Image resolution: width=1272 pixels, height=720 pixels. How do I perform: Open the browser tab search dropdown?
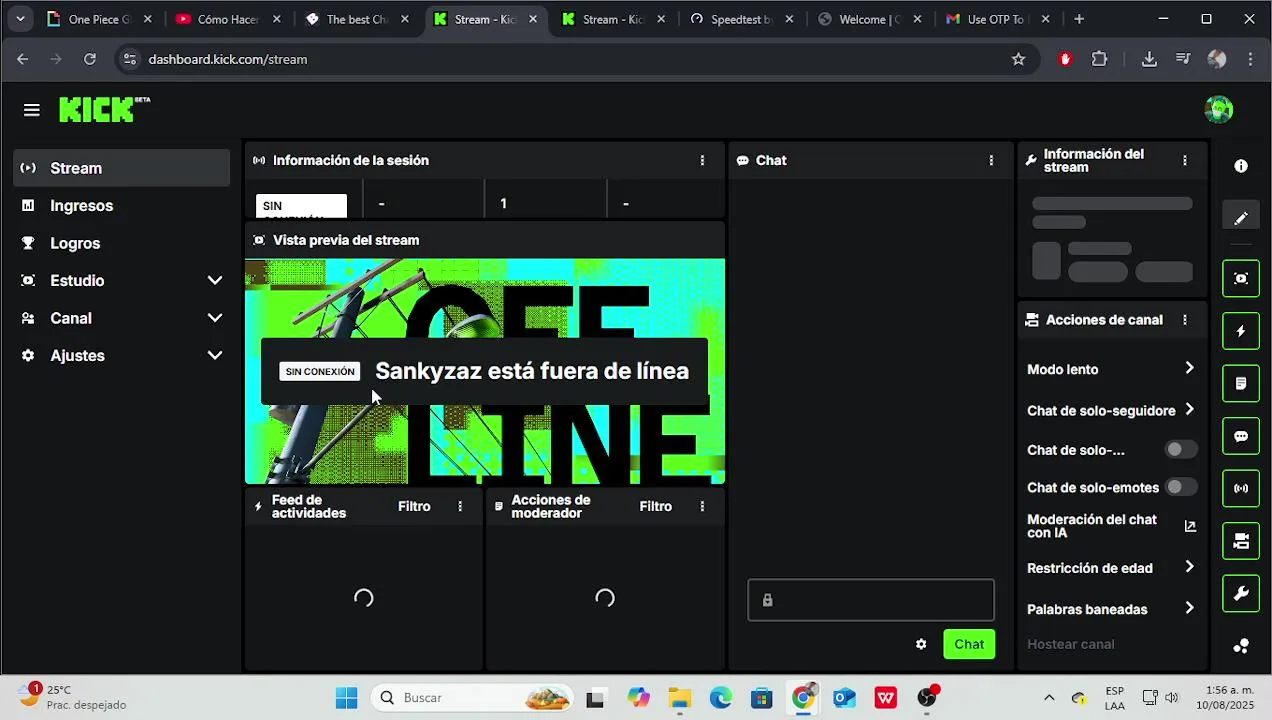tap(20, 19)
